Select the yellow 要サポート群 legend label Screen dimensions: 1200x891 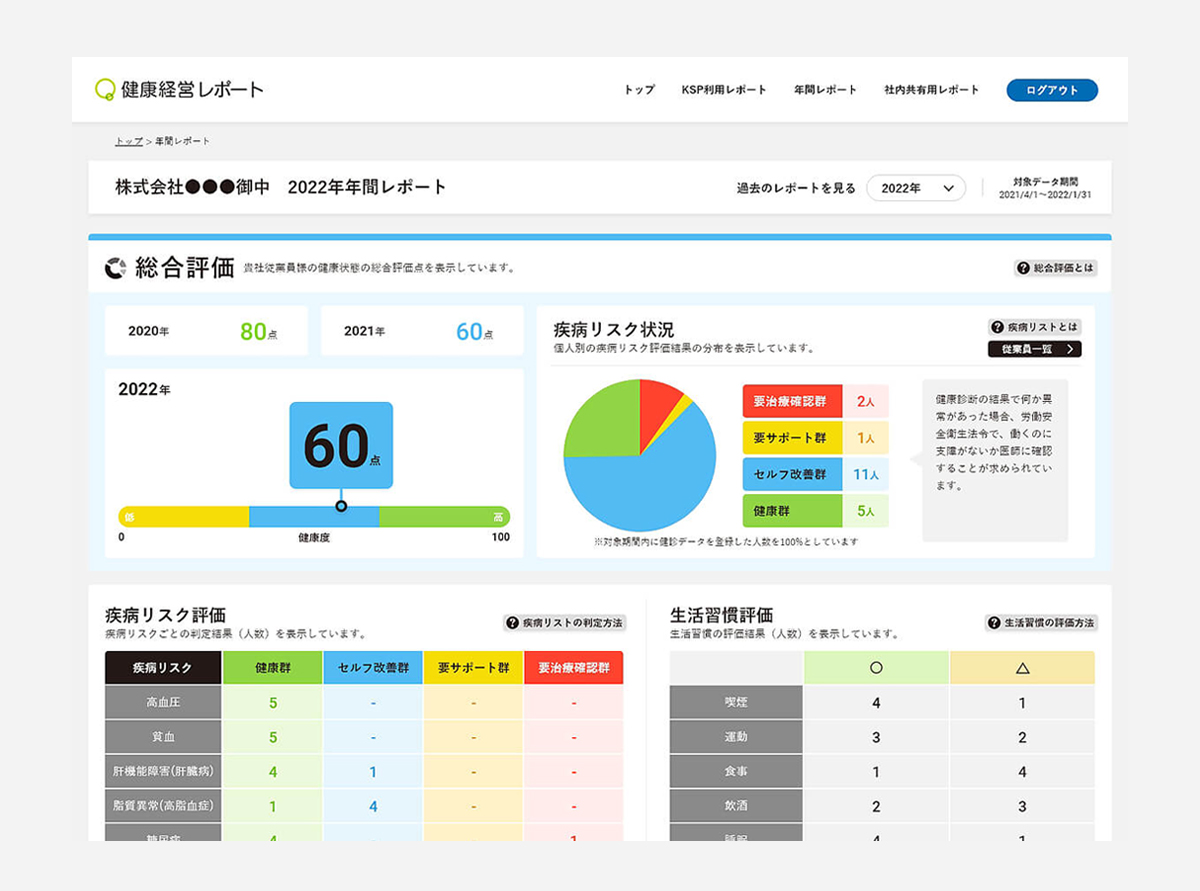793,438
